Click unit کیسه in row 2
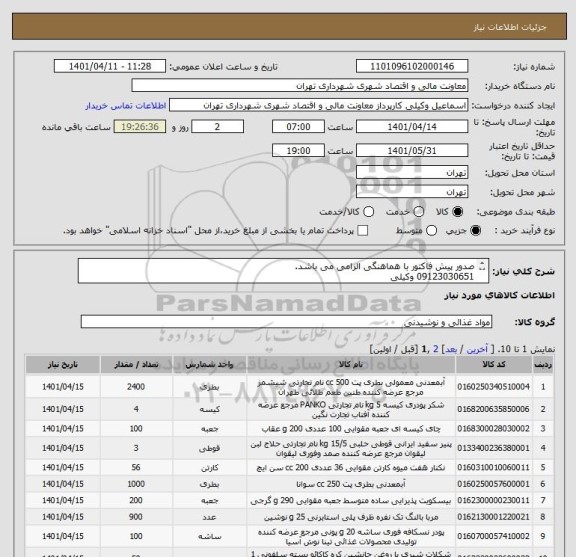 (209, 409)
